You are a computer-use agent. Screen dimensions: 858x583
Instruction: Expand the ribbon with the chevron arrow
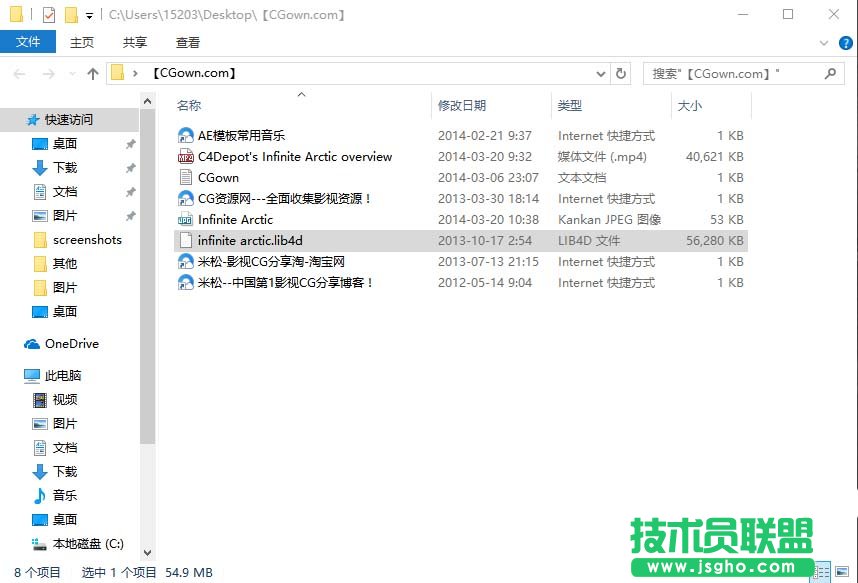[821, 43]
